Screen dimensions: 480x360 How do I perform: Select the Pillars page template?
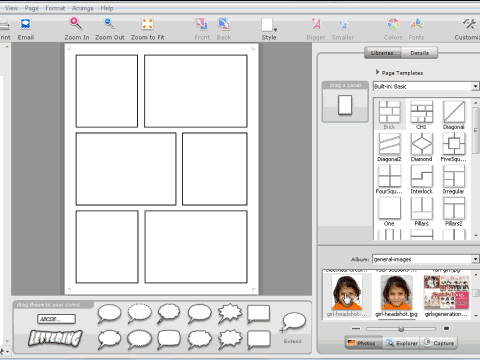[421, 212]
